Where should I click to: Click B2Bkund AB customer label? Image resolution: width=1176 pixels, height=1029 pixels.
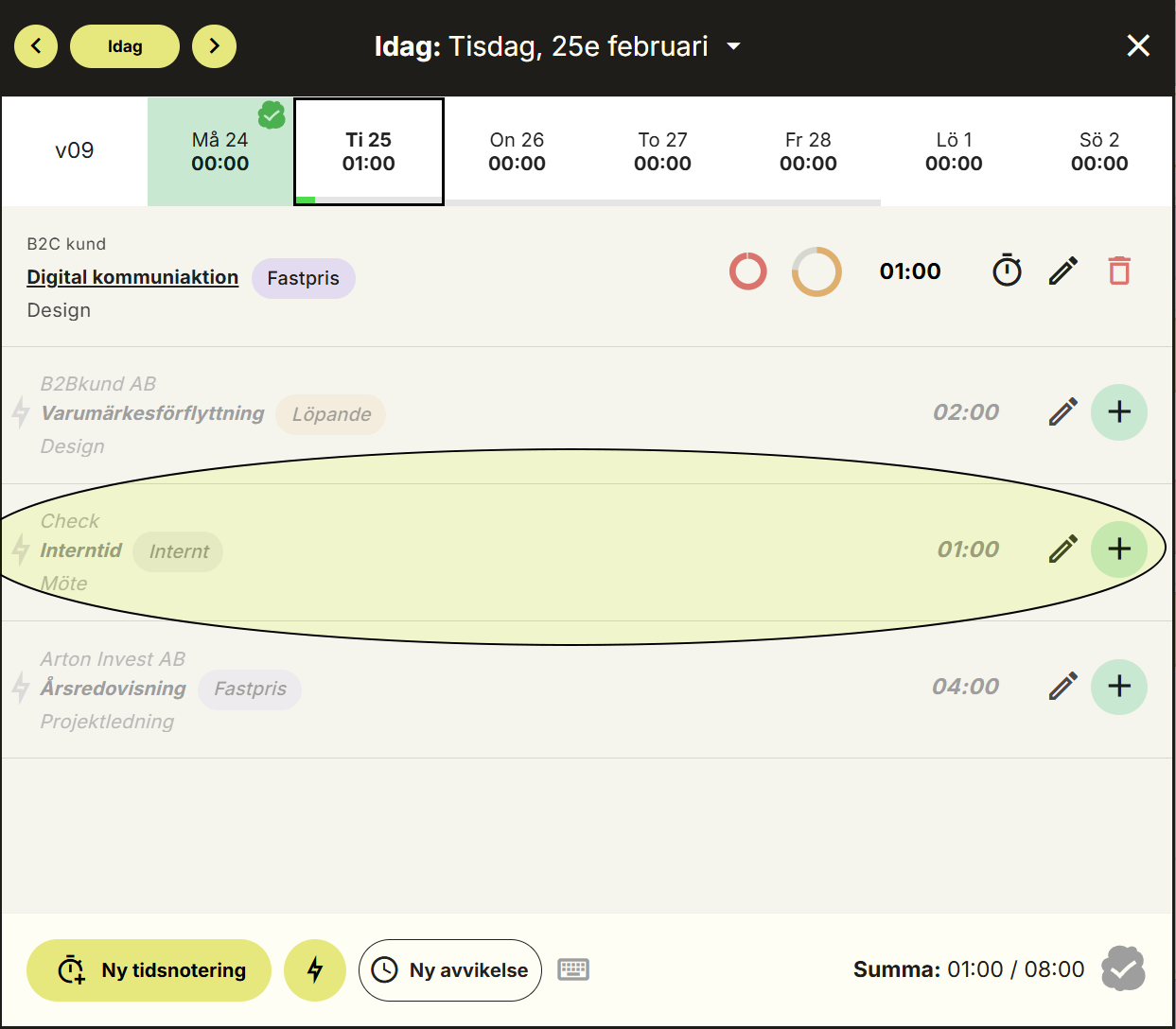97,384
